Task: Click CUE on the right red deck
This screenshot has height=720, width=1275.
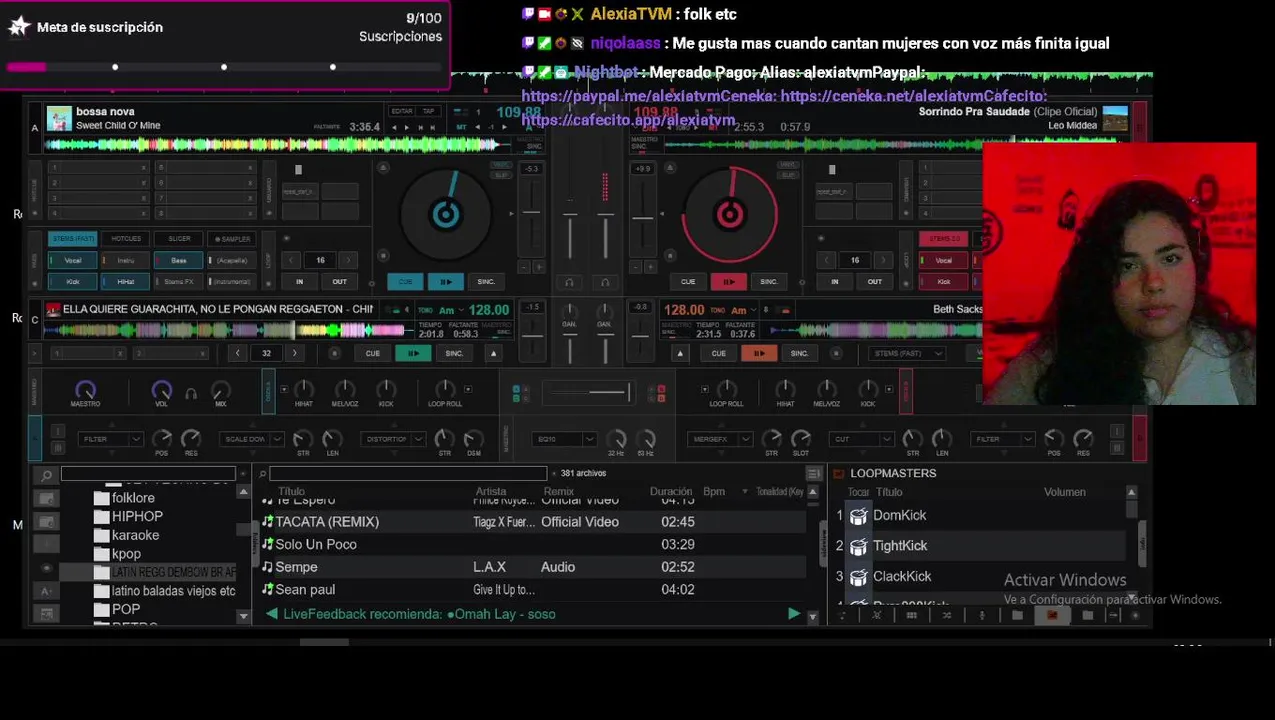Action: coord(688,282)
